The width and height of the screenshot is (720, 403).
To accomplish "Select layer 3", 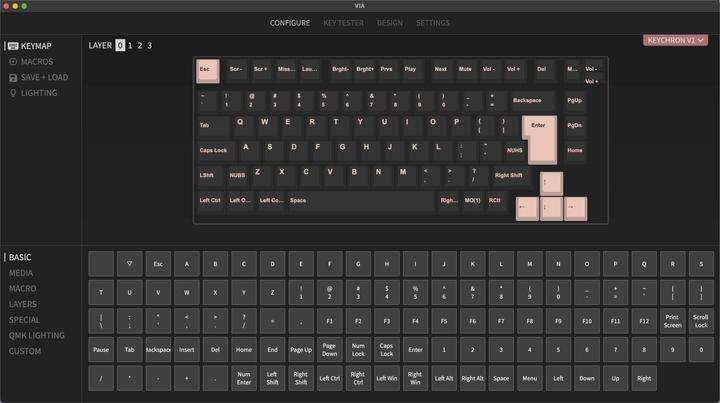I will click(x=149, y=45).
